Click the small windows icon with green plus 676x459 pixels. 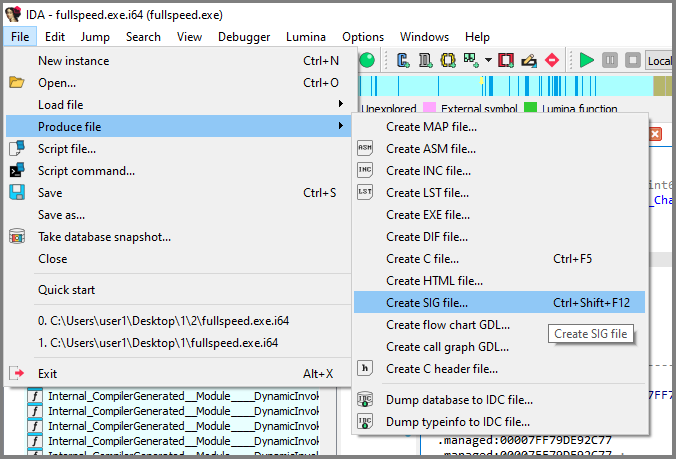point(471,60)
